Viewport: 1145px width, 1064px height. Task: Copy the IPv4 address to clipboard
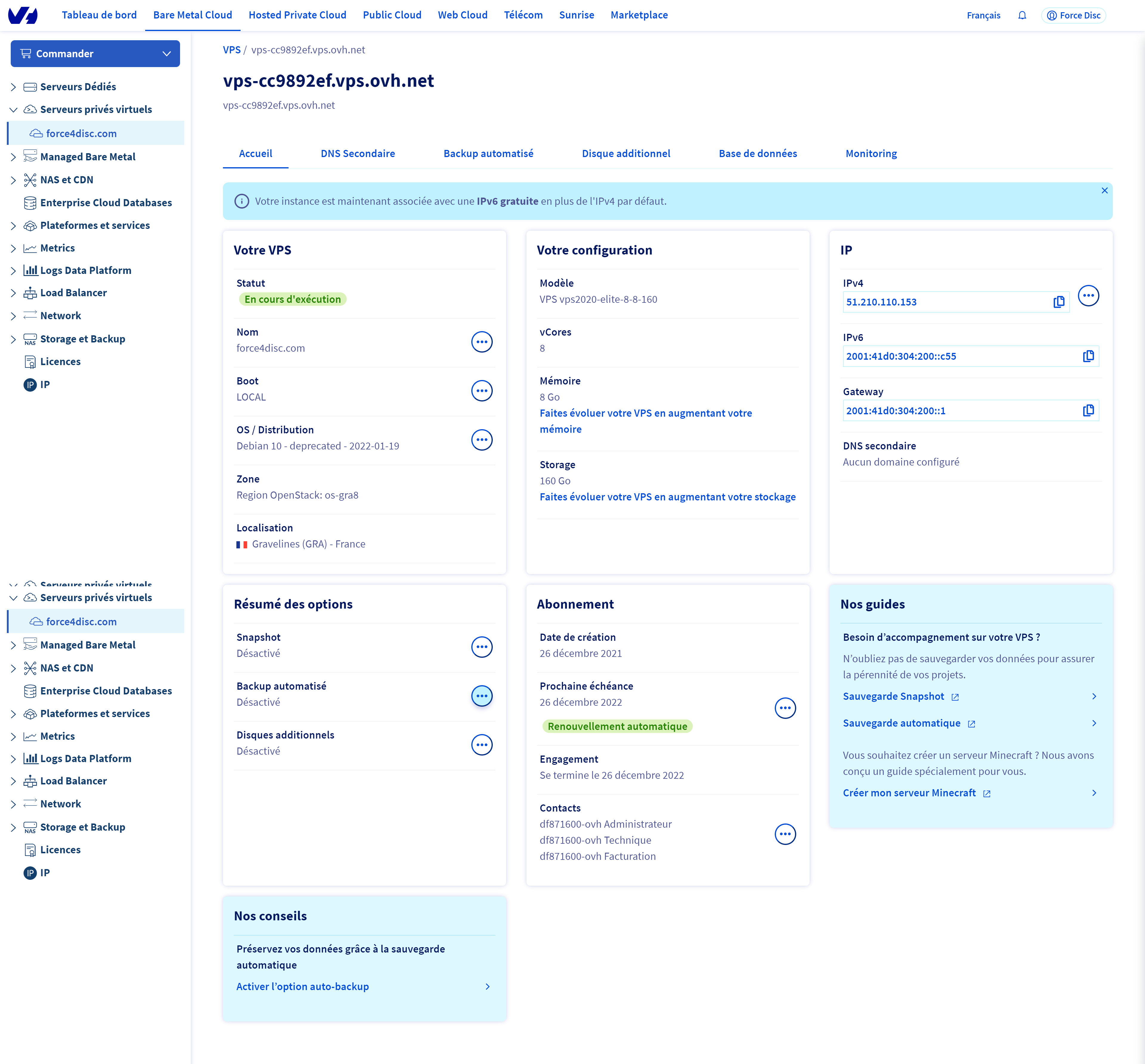click(x=1059, y=302)
